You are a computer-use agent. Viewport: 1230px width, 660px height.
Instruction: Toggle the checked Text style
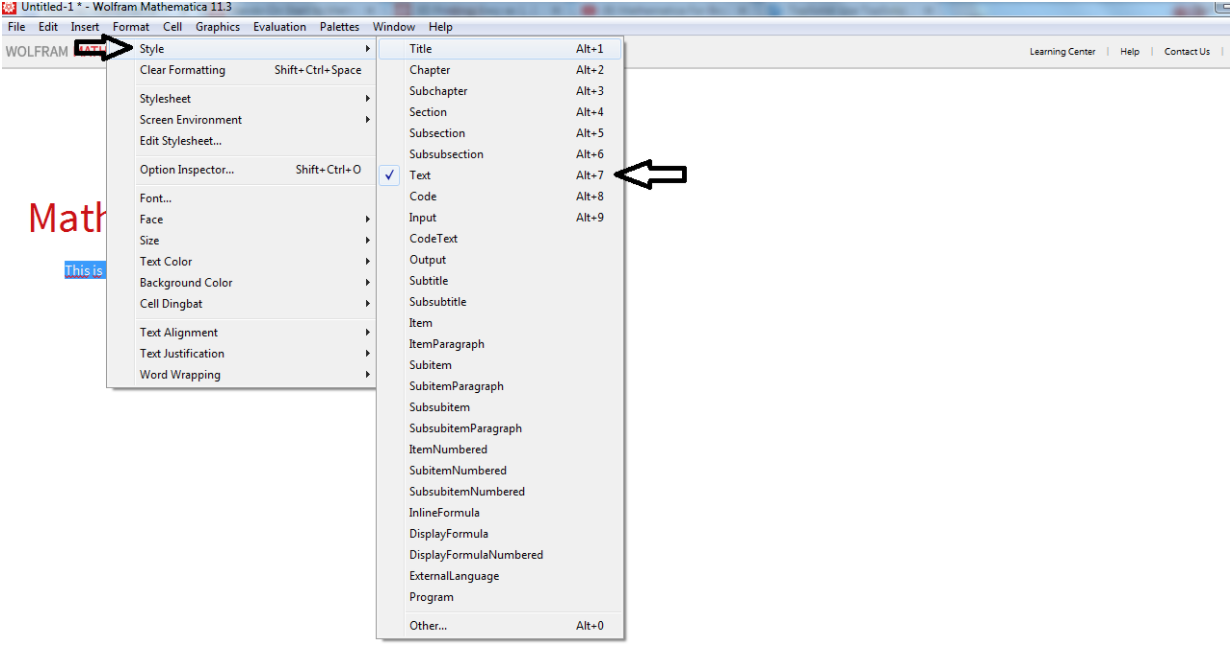tap(500, 175)
